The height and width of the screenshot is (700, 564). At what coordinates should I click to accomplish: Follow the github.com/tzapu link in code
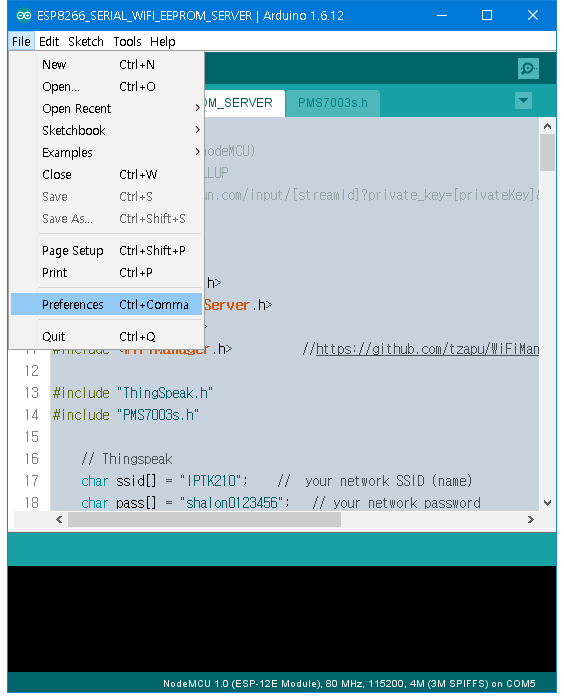click(427, 349)
